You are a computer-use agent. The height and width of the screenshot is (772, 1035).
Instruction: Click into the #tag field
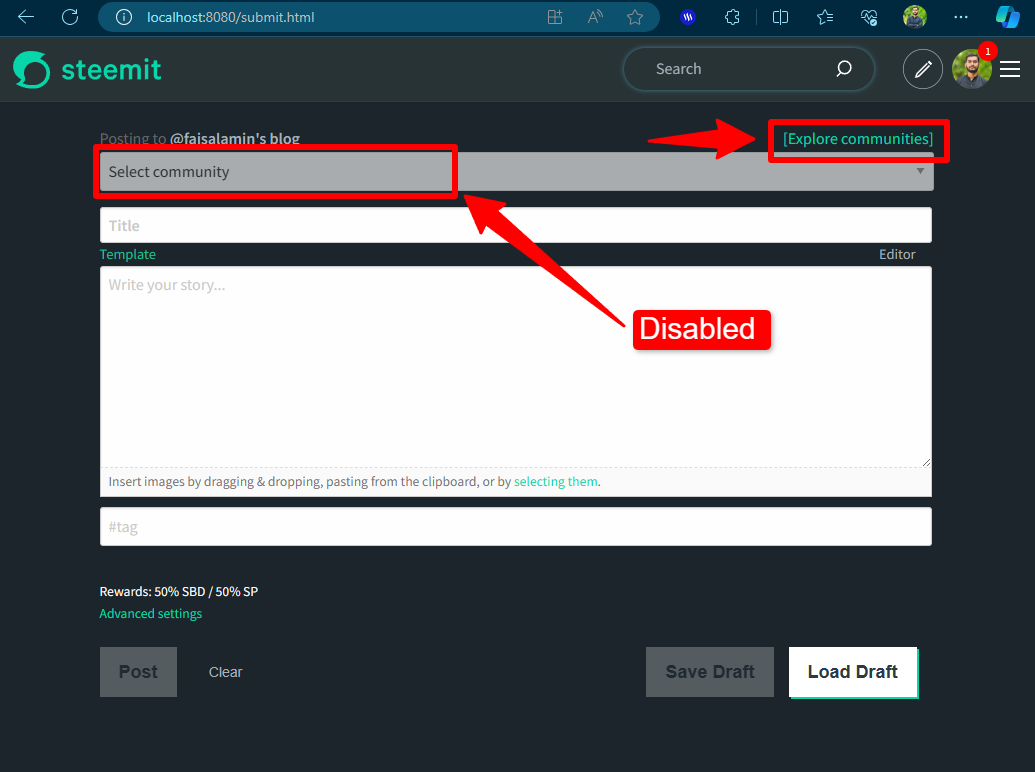point(516,527)
